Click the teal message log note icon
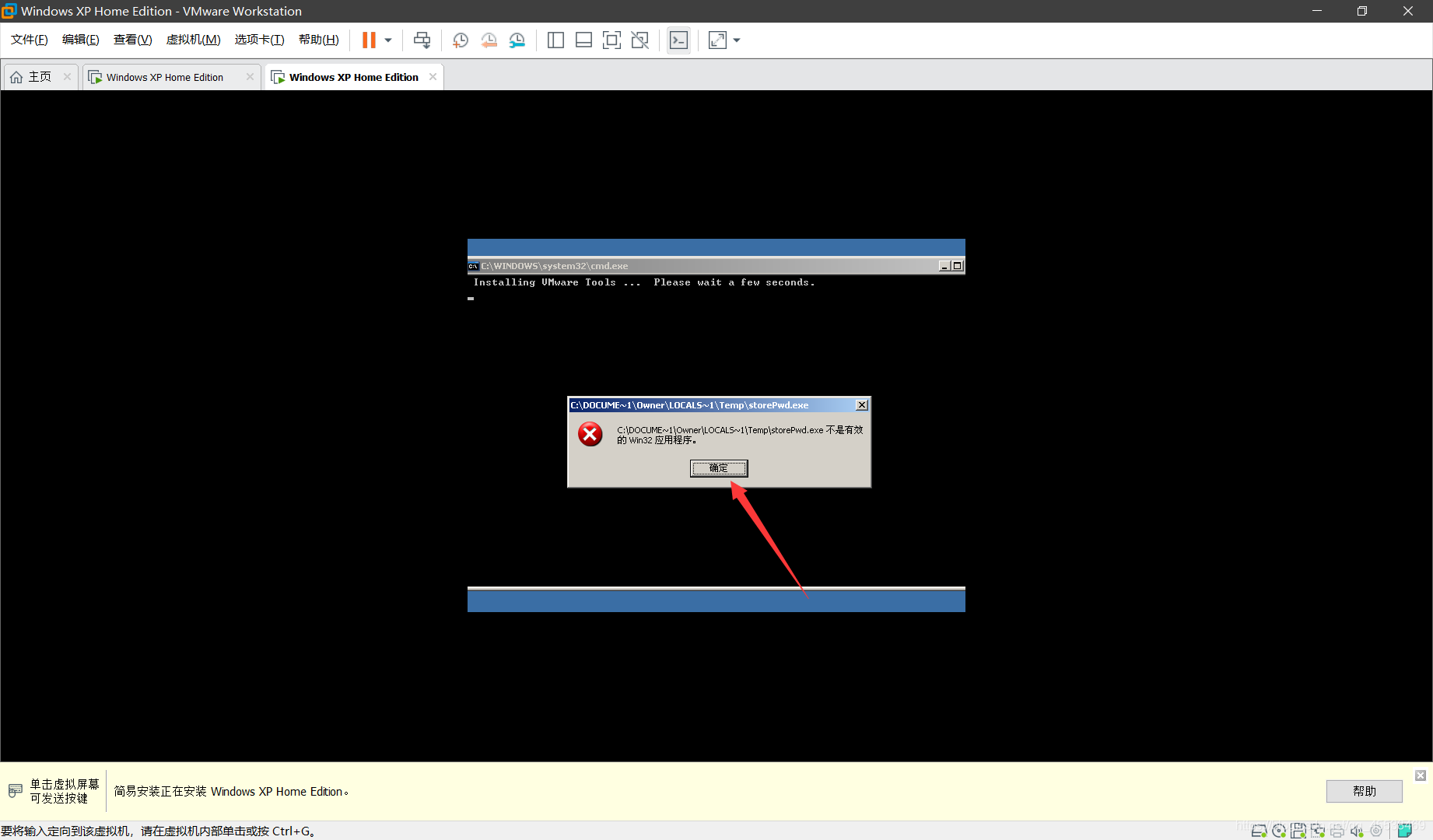The height and width of the screenshot is (840, 1433). (x=1405, y=831)
